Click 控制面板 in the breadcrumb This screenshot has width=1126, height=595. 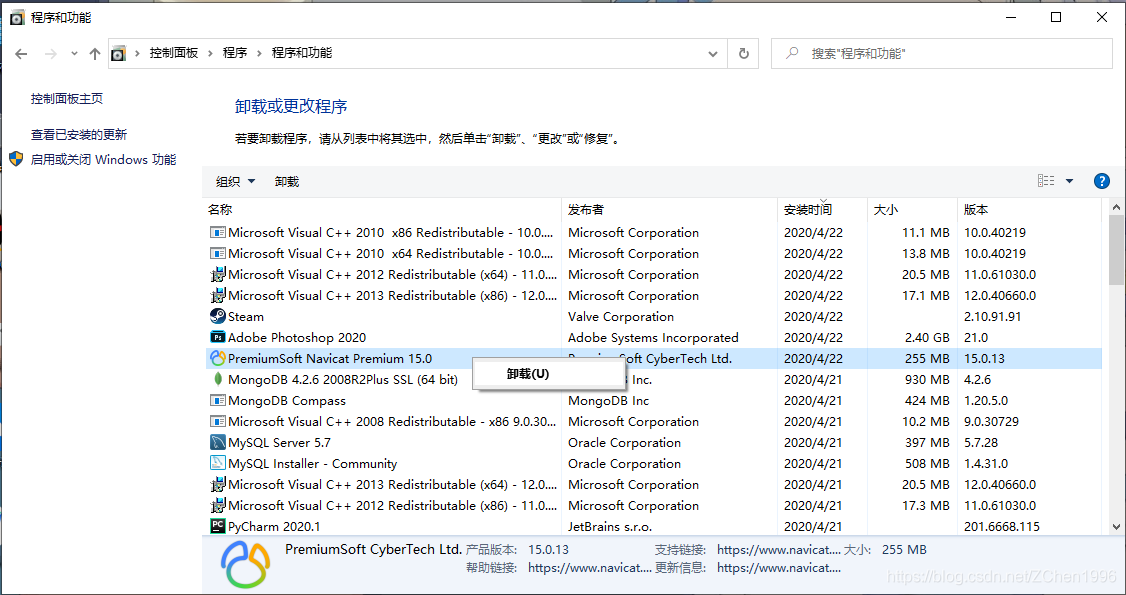click(174, 53)
